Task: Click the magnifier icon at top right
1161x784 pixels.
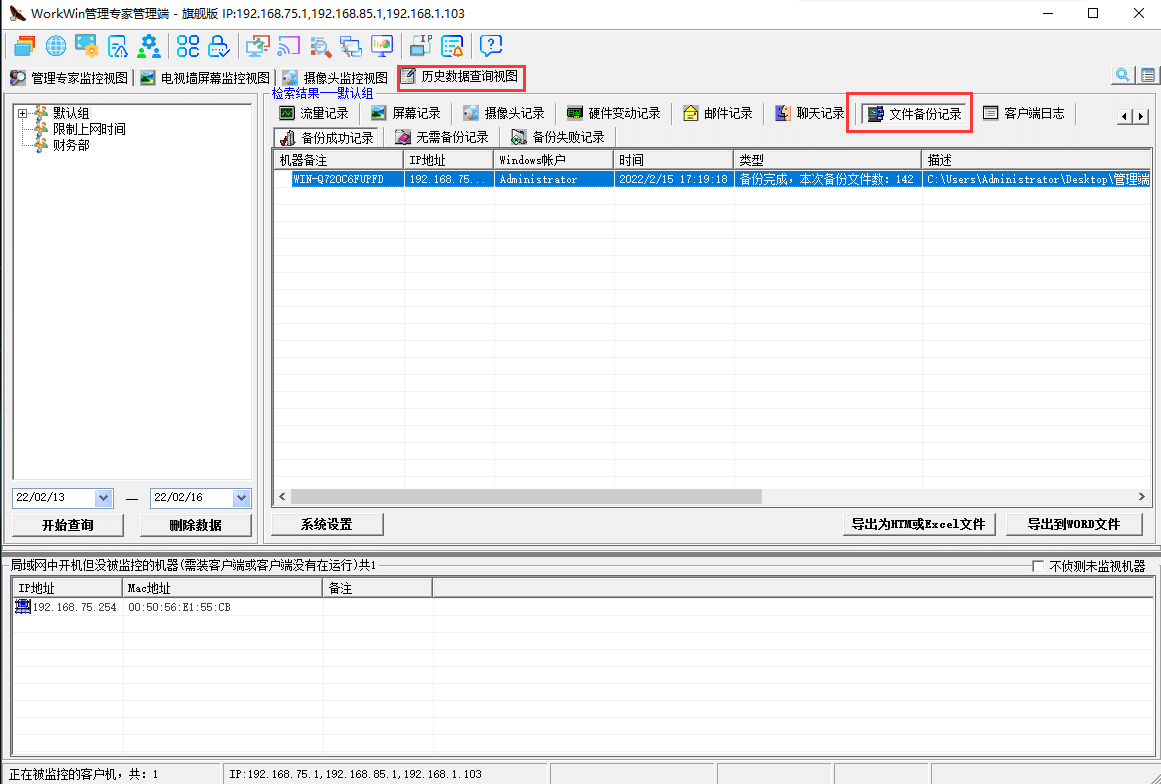Action: pyautogui.click(x=1122, y=75)
